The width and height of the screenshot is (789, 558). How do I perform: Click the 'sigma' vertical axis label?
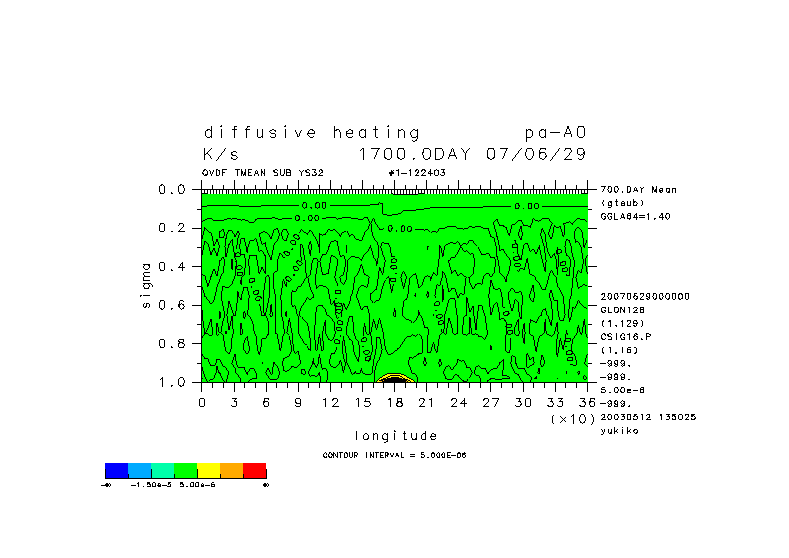tap(146, 285)
